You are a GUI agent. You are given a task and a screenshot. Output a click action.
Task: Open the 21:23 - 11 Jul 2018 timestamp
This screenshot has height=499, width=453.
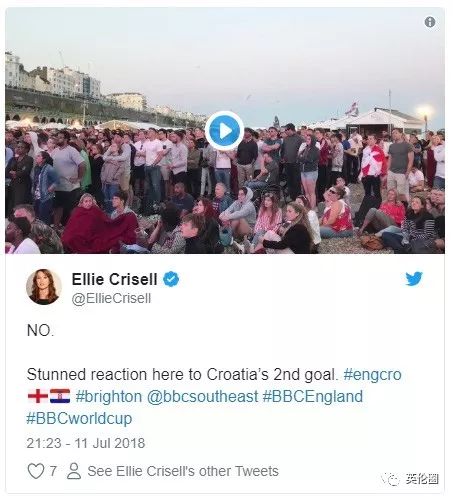[86, 443]
